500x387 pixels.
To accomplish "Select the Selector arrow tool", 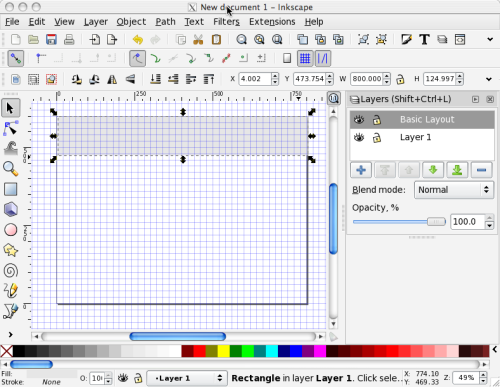I will tap(10, 108).
